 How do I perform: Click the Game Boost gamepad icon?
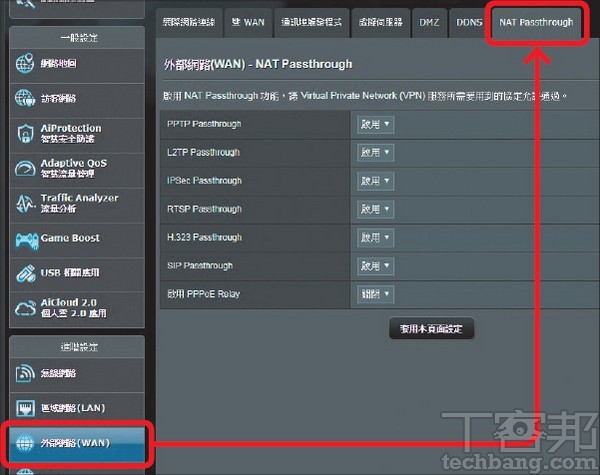pos(26,239)
